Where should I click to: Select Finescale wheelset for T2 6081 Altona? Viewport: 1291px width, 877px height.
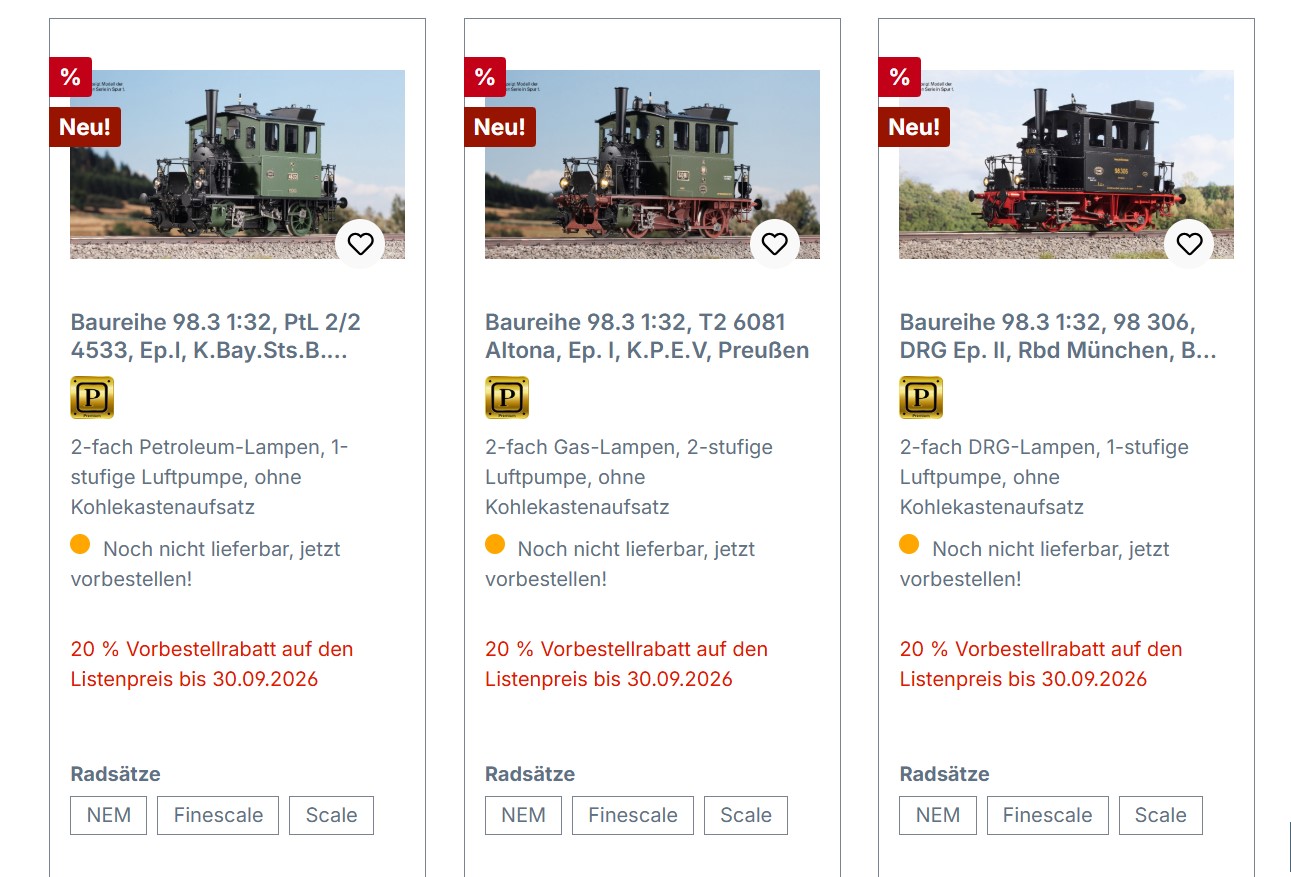point(633,815)
